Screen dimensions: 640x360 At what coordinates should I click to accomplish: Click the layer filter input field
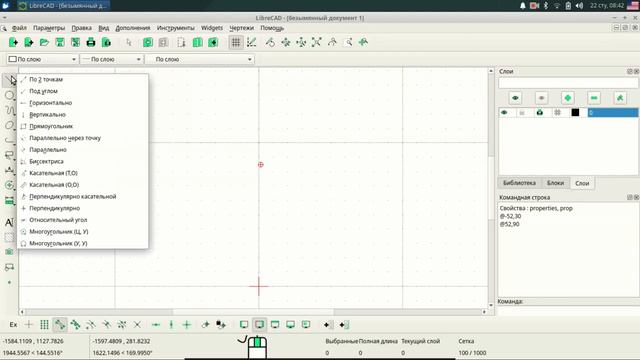[x=568, y=83]
